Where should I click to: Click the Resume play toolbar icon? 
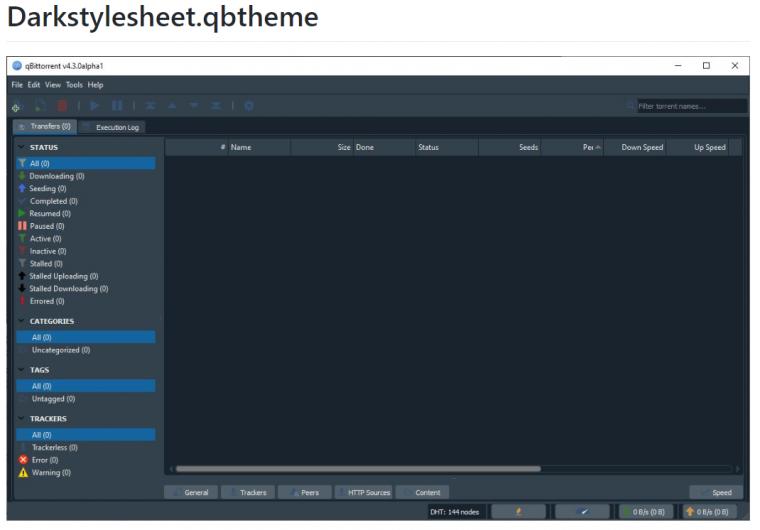[95, 105]
